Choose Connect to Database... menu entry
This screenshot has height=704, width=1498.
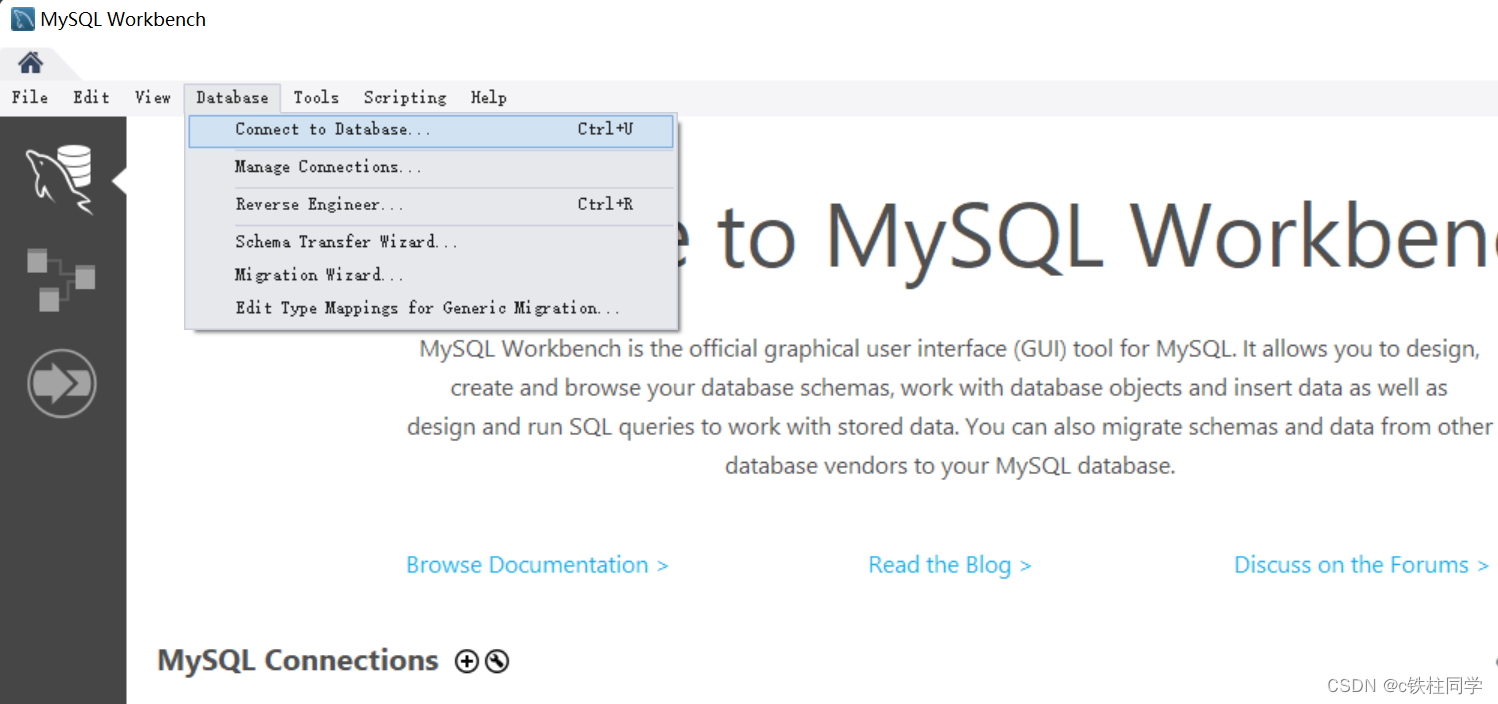point(431,130)
